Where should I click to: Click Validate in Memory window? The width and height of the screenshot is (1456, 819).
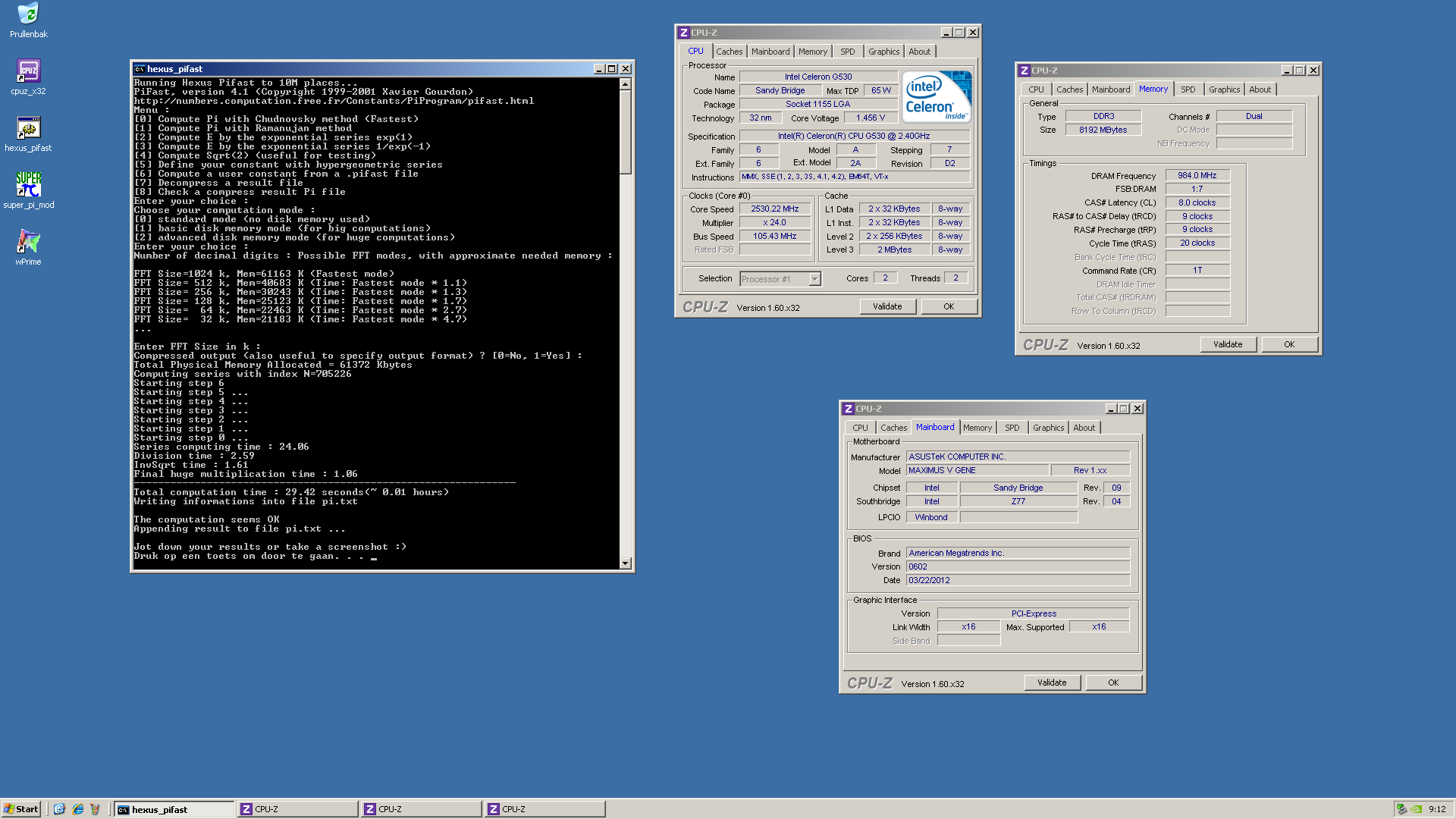1228,344
